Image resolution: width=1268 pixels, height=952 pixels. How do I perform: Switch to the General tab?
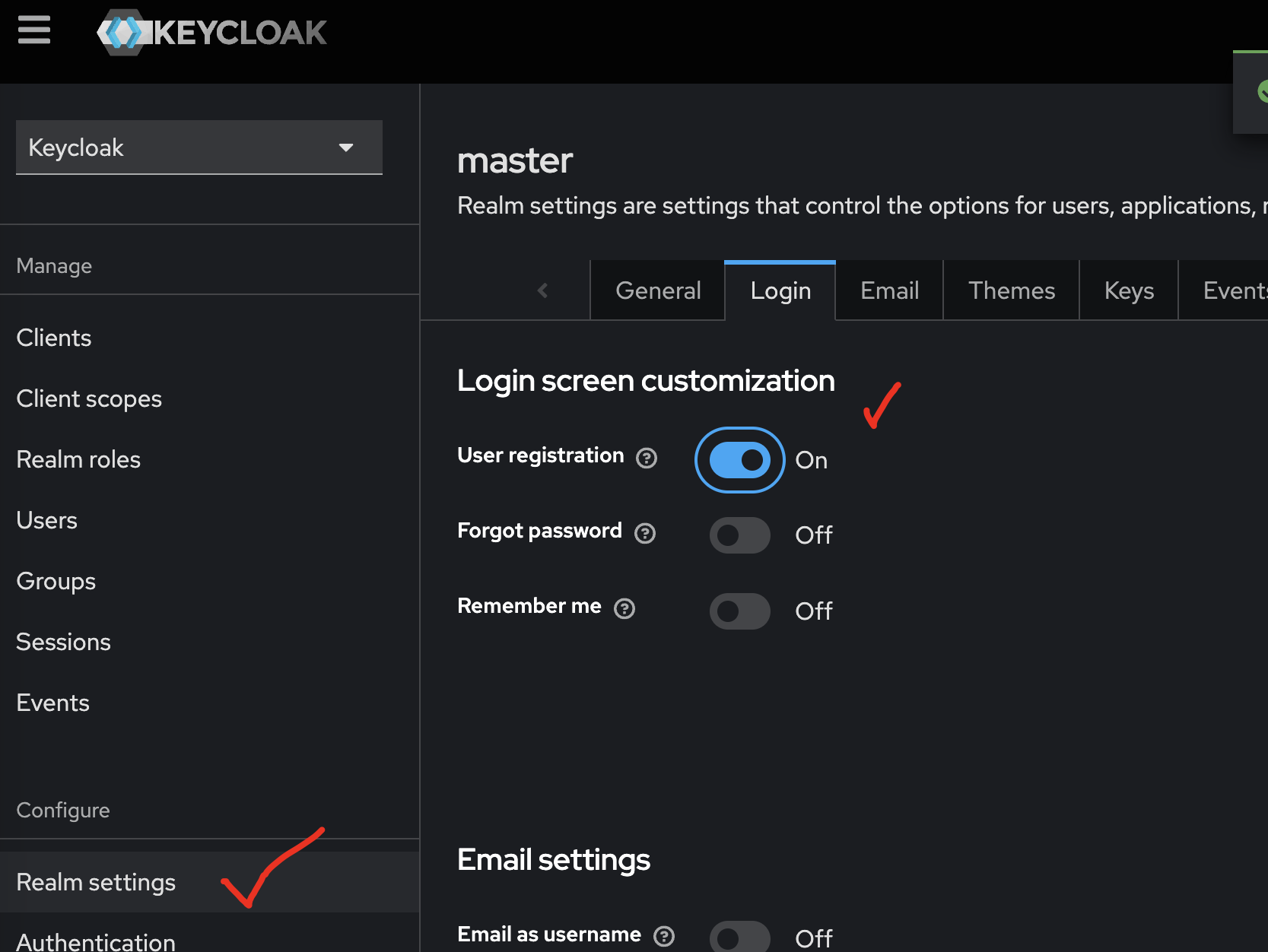658,290
